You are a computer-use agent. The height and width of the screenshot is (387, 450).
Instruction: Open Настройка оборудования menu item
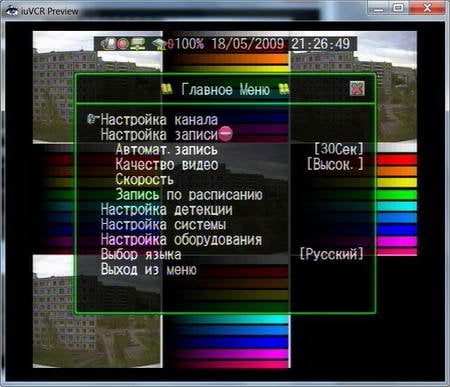(x=181, y=239)
